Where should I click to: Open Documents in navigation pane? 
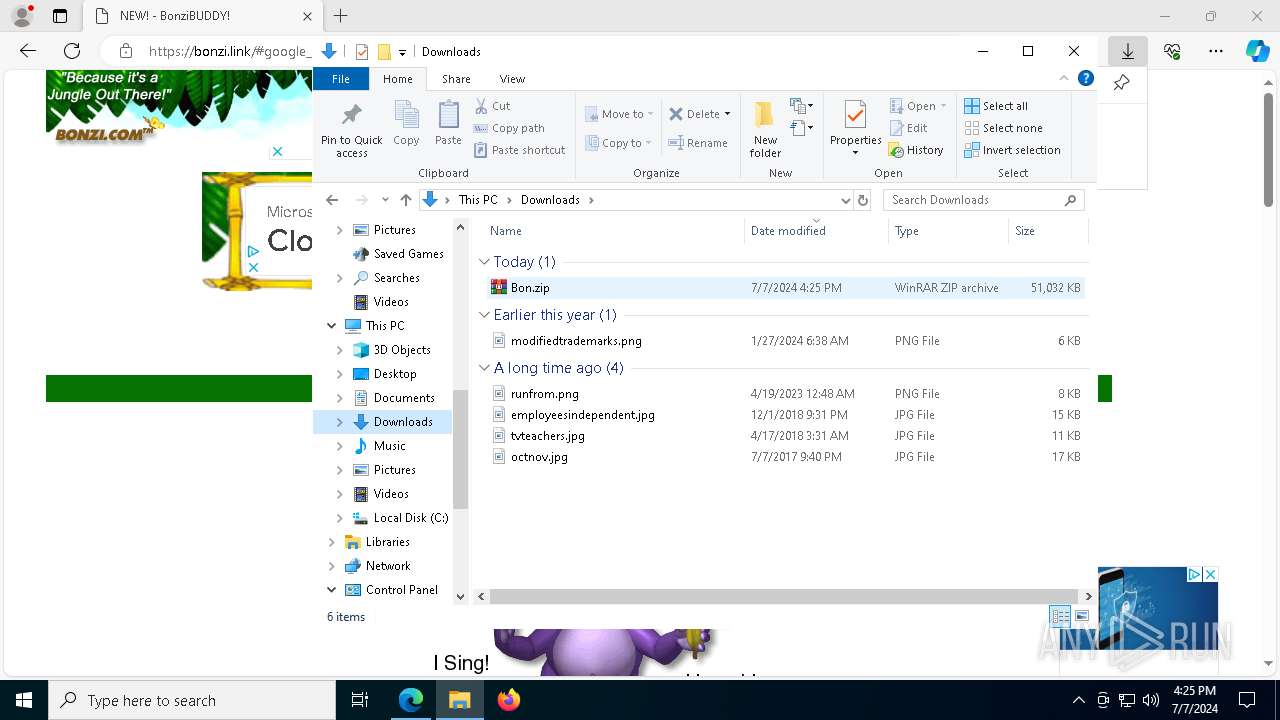click(403, 398)
